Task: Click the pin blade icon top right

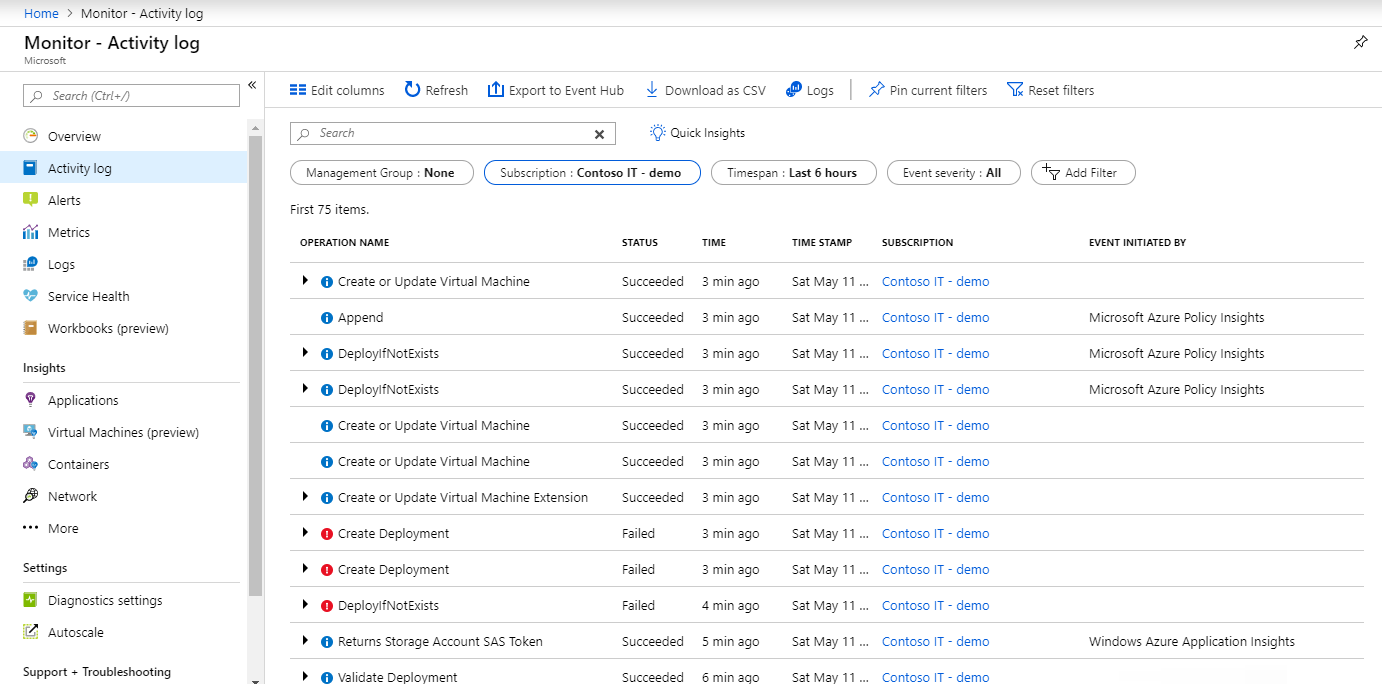Action: (x=1360, y=43)
